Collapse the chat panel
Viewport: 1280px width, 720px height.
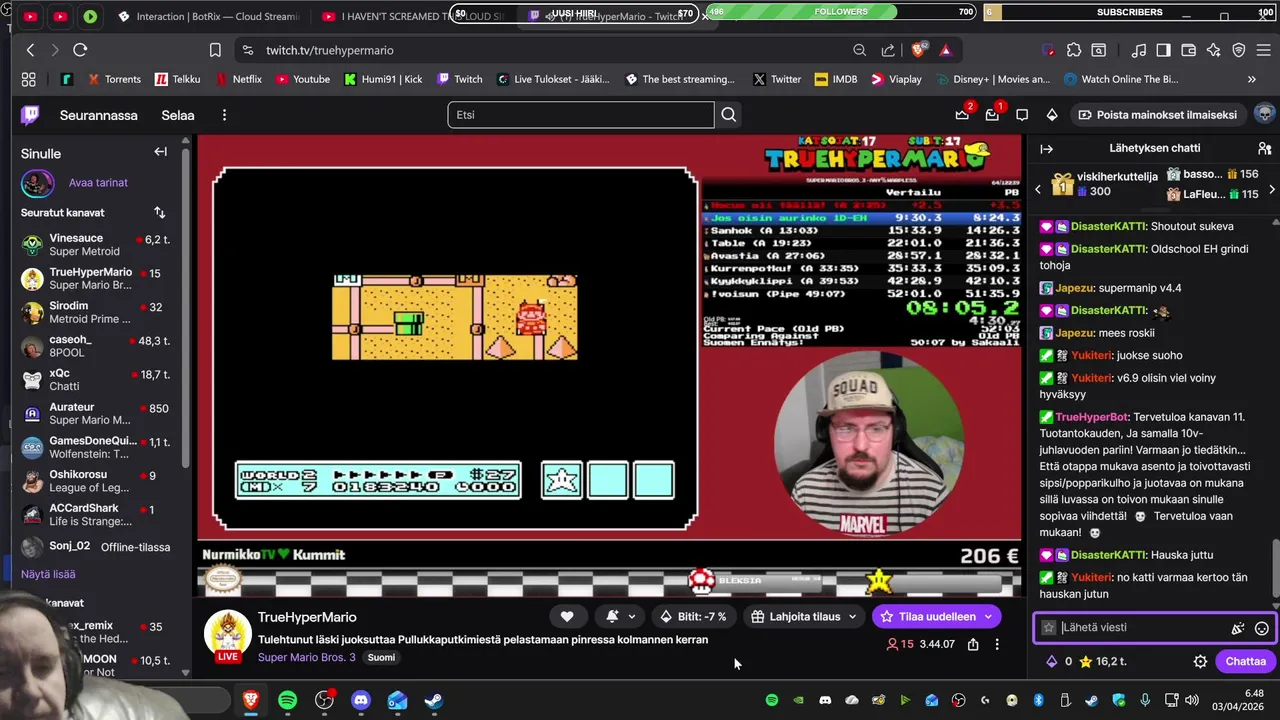(x=1046, y=149)
